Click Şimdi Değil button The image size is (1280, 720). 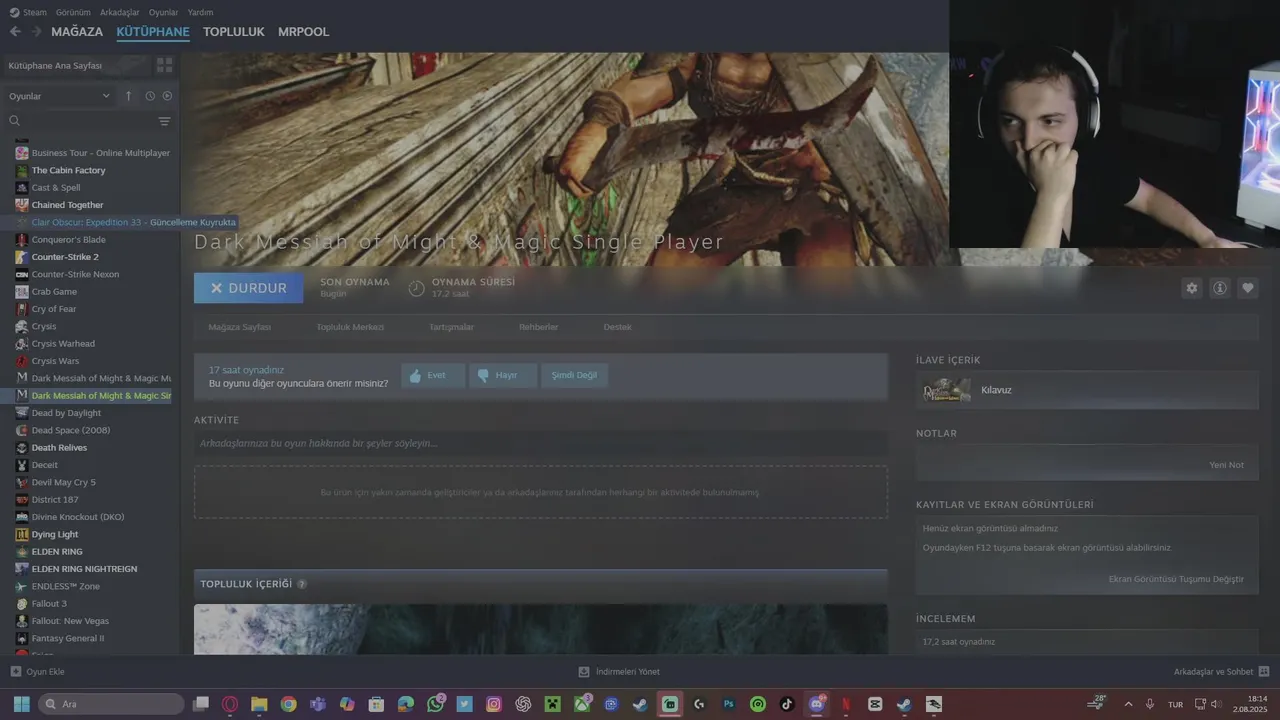tap(574, 375)
